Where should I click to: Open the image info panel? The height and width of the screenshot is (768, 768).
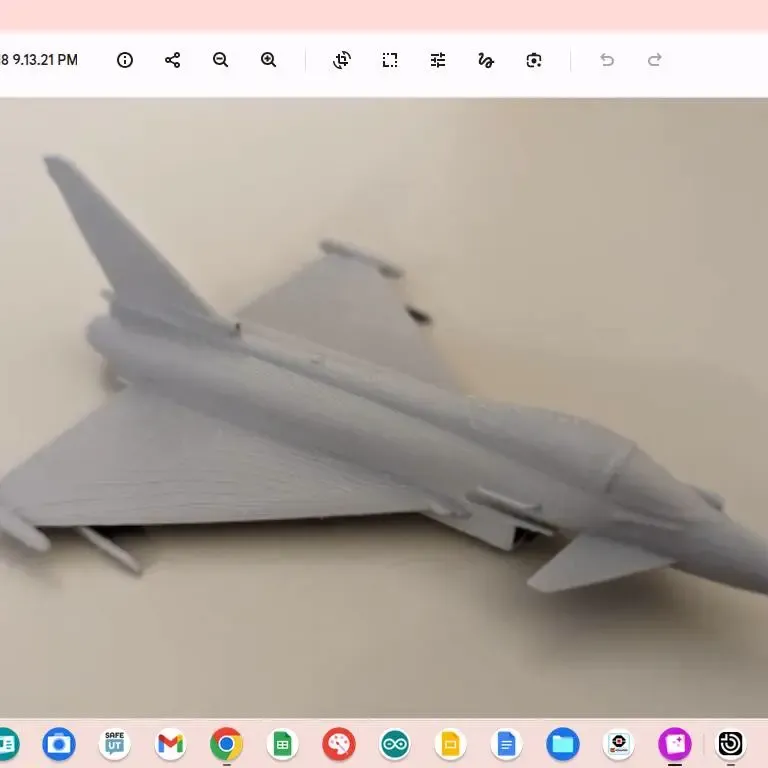tap(125, 60)
